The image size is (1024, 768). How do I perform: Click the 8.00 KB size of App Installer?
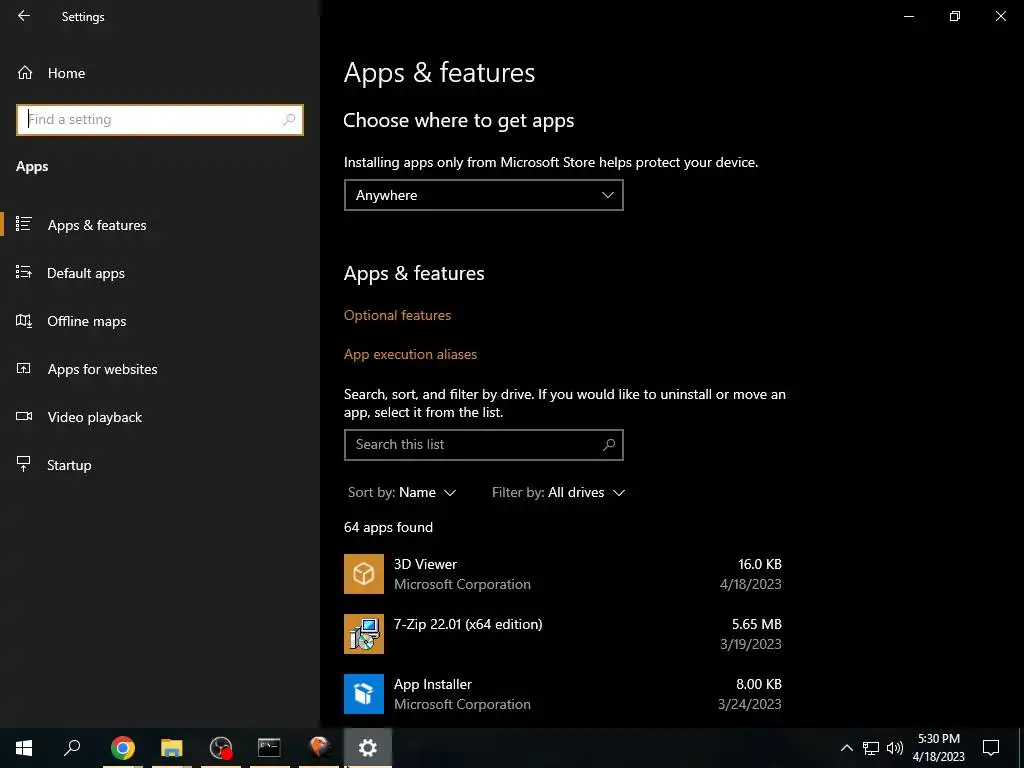pos(758,684)
